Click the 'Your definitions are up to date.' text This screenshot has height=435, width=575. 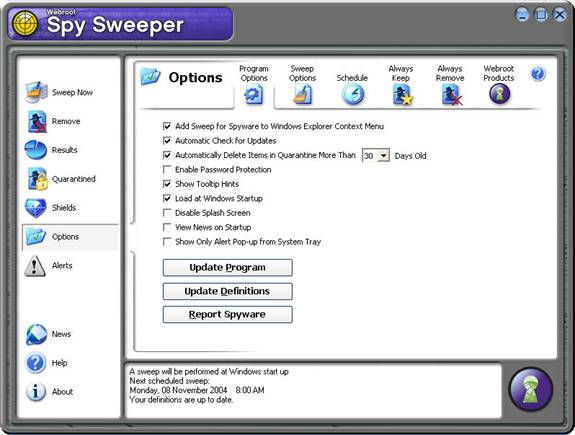click(181, 400)
